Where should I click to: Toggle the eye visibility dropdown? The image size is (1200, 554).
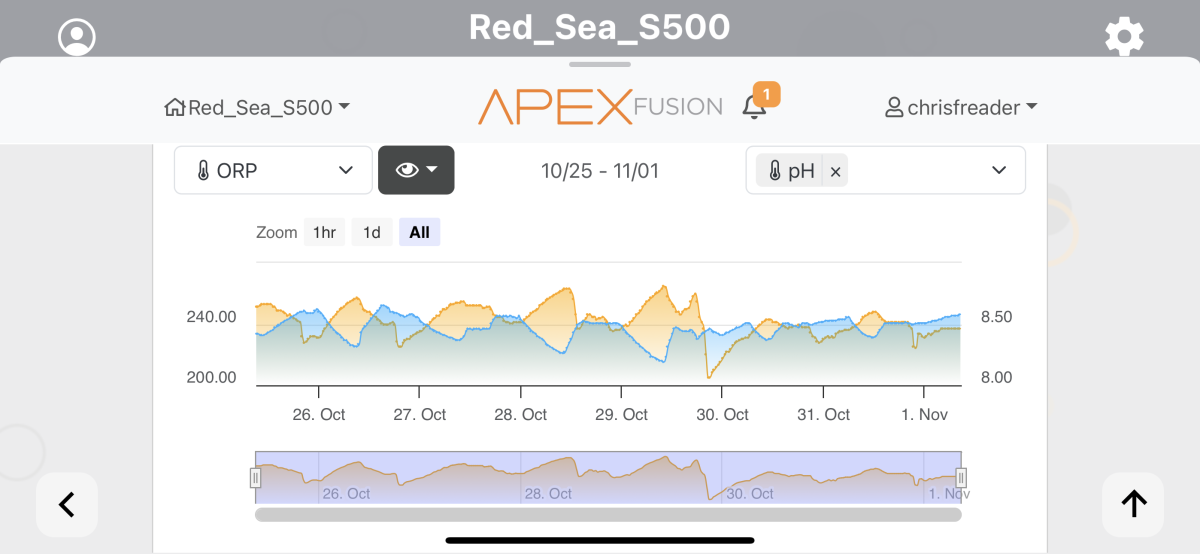coord(416,170)
